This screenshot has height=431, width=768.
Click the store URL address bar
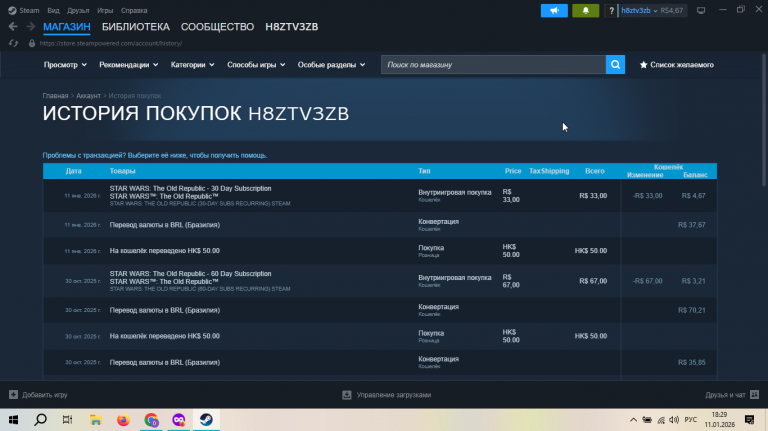[x=111, y=43]
